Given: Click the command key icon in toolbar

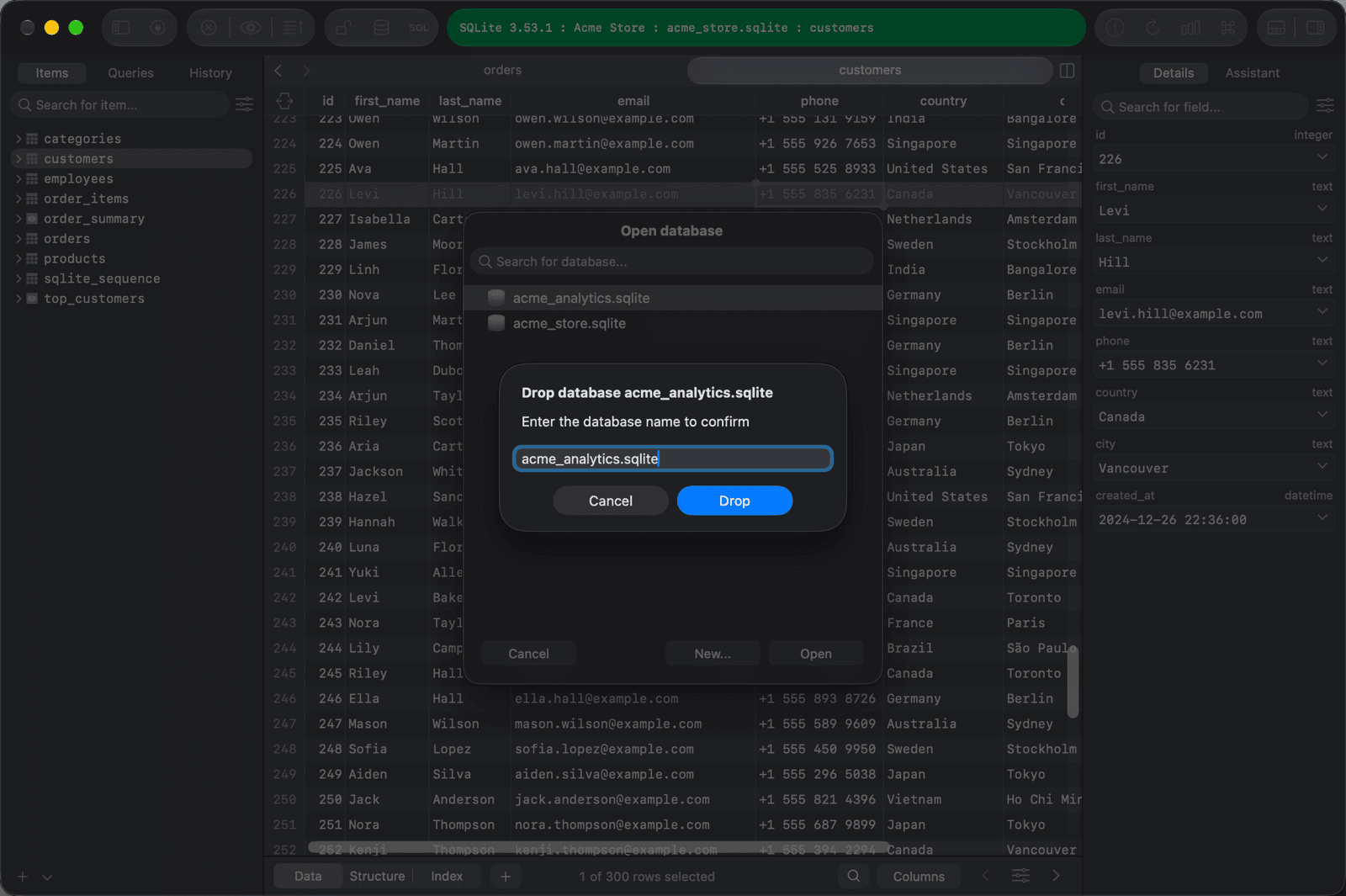Looking at the screenshot, I should click(1228, 28).
